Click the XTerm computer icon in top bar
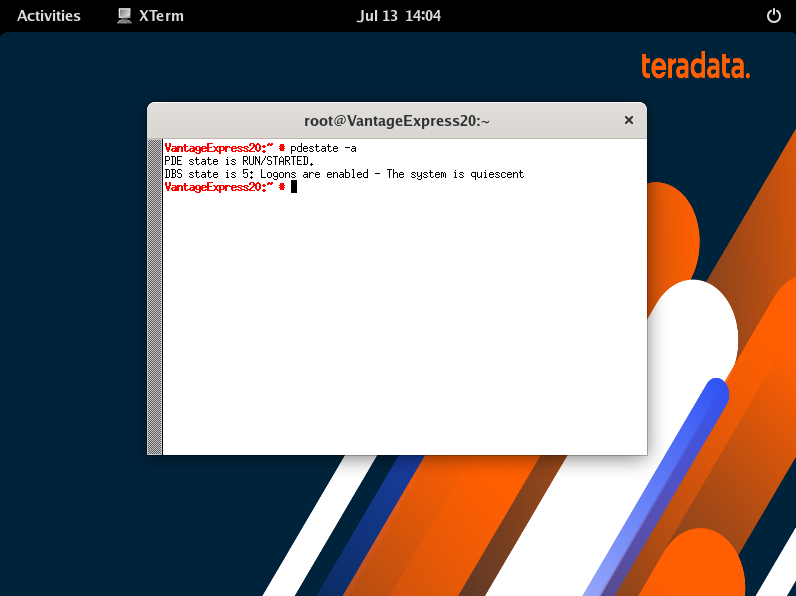The image size is (796, 596). pyautogui.click(x=124, y=16)
